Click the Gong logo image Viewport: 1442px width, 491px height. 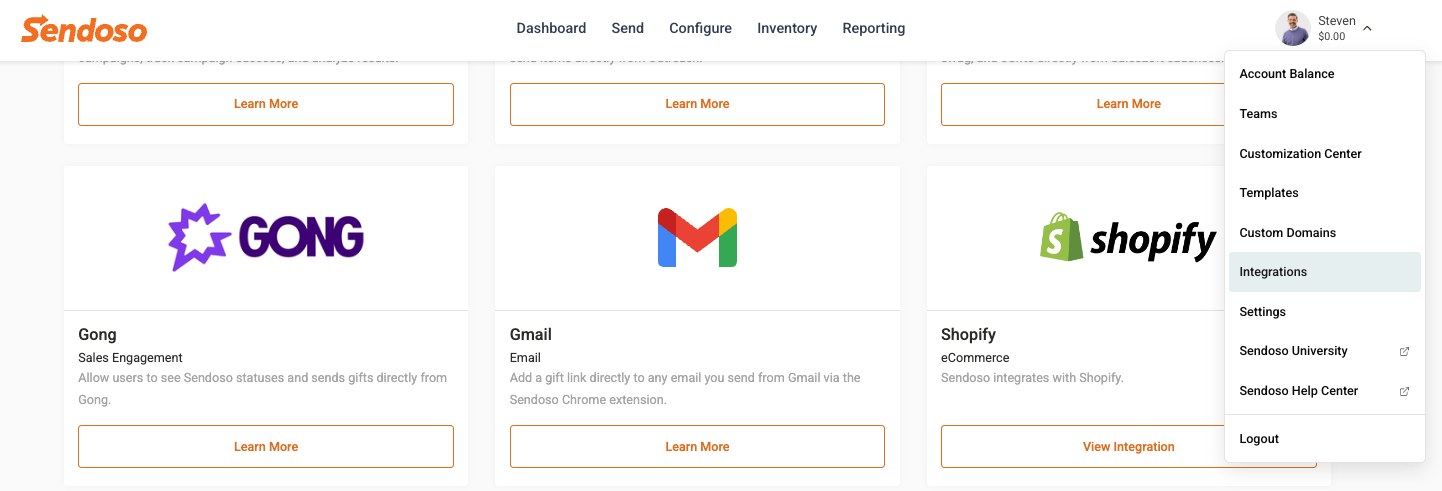tap(266, 238)
